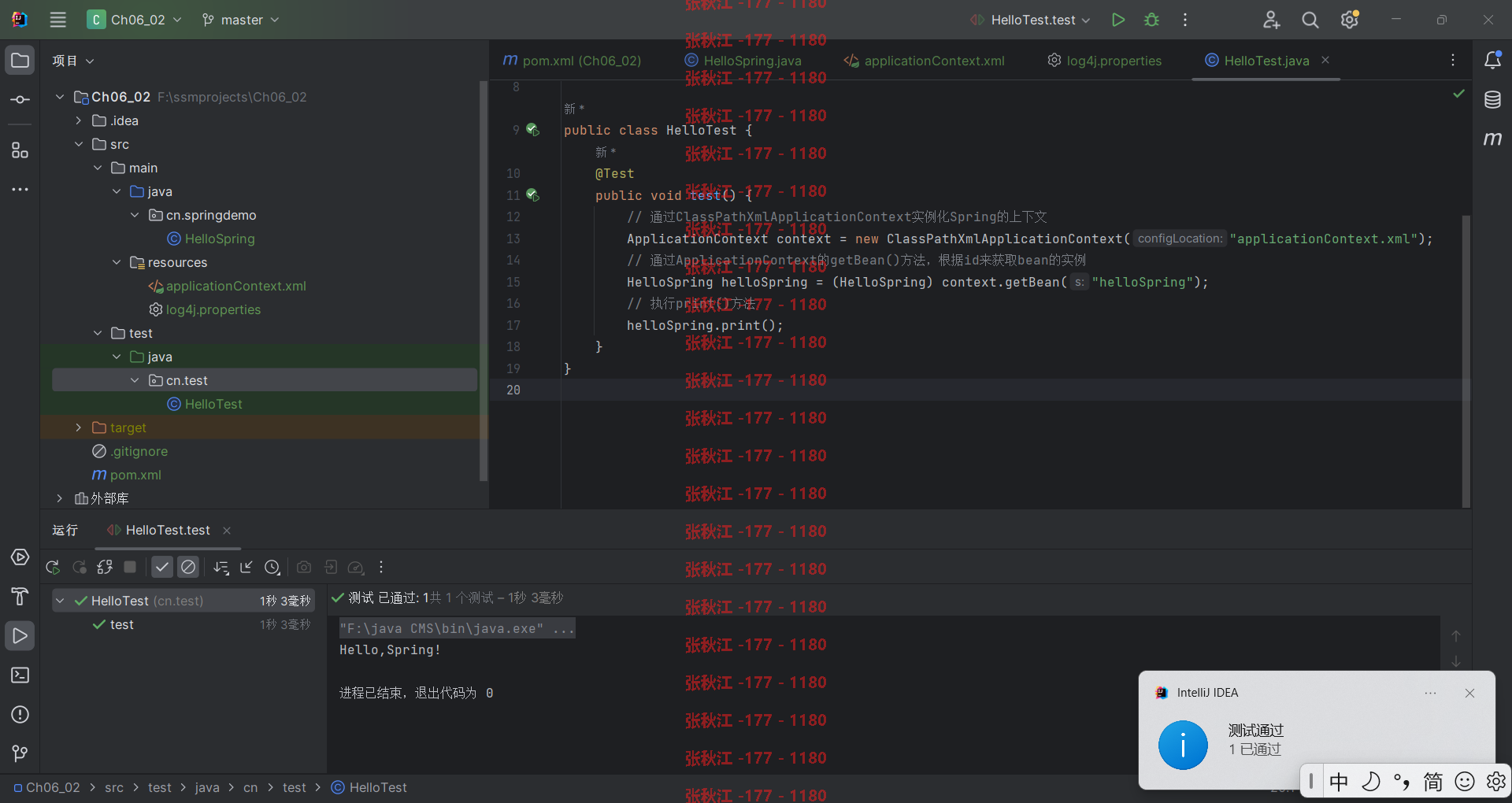Screen dimensions: 1512x803
Task: Select the test result row 'test'
Action: 183,624
